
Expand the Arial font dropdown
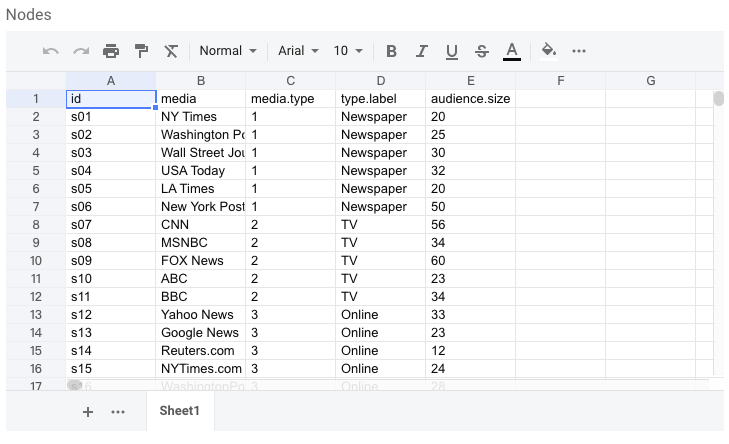298,51
